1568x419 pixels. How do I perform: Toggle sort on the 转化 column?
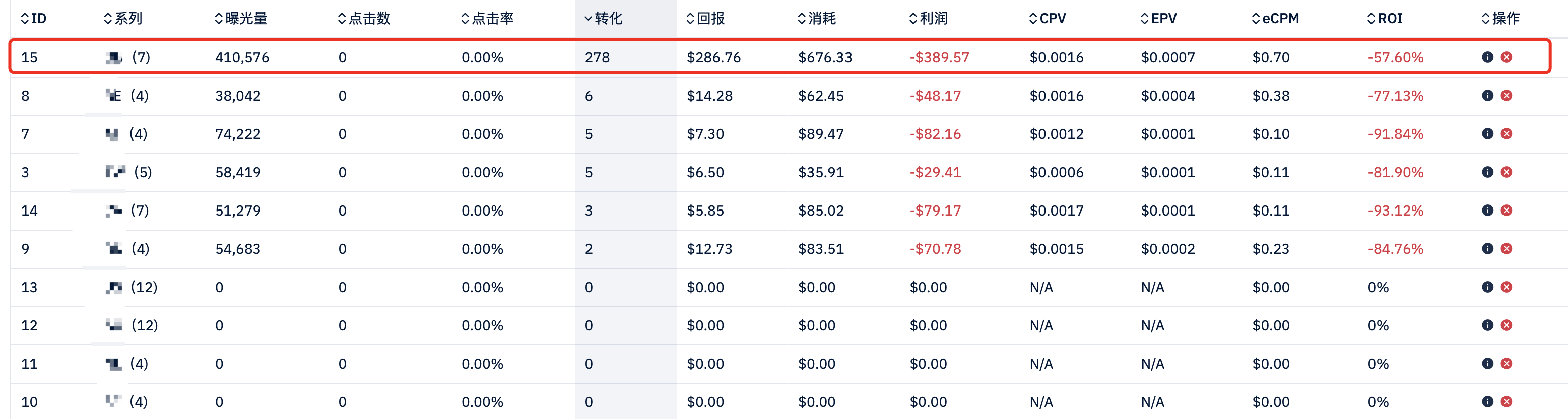pos(603,18)
